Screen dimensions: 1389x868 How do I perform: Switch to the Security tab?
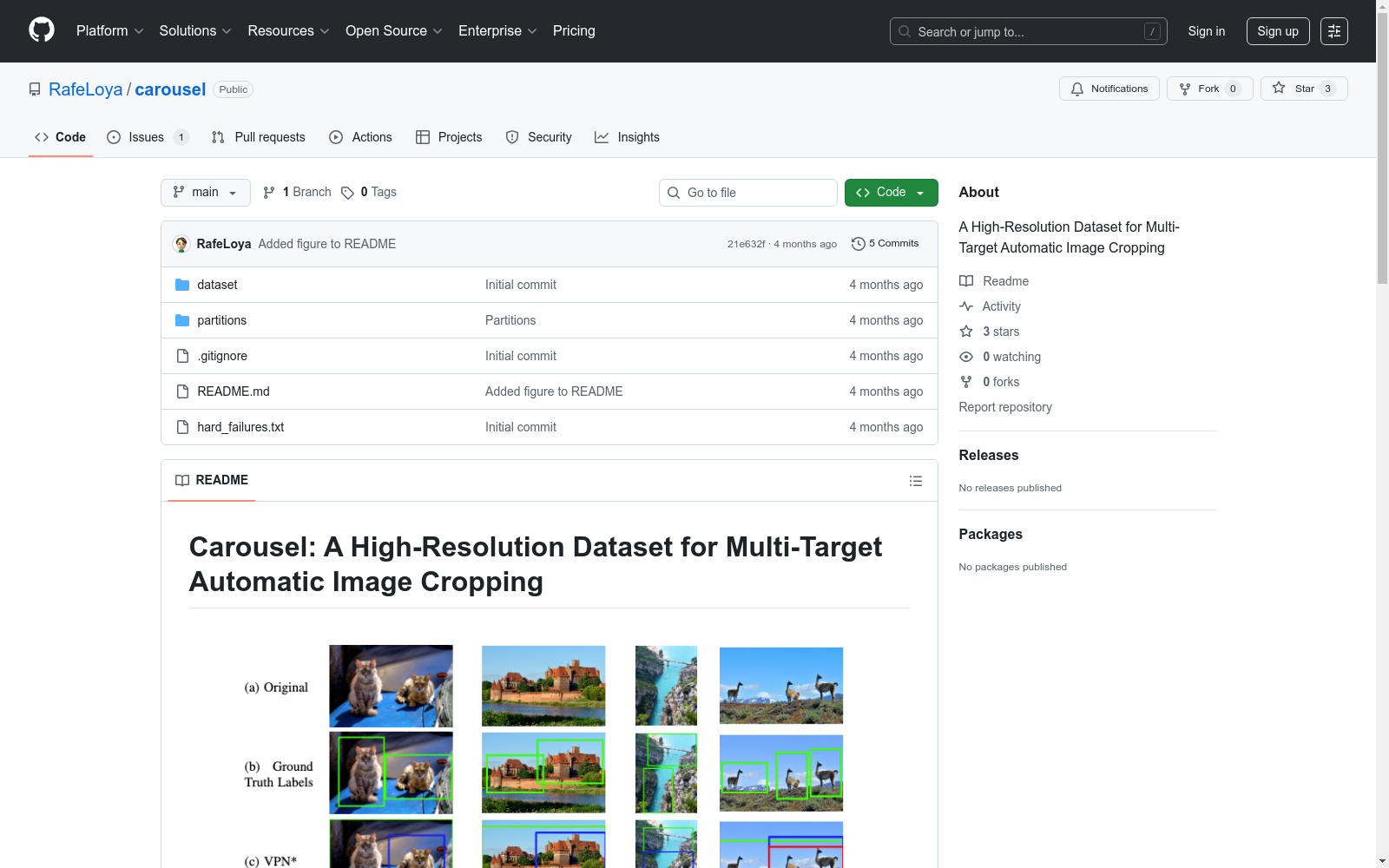[x=539, y=137]
